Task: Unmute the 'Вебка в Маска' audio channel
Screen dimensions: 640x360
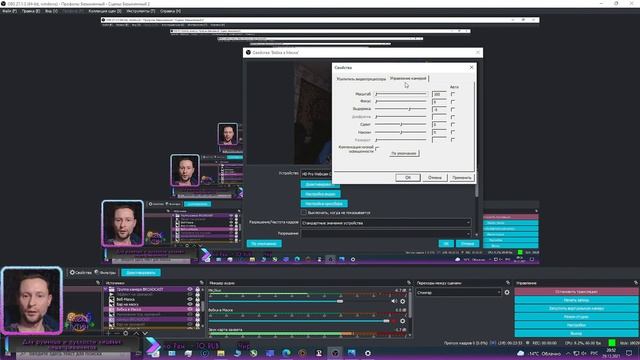Action: tap(394, 321)
